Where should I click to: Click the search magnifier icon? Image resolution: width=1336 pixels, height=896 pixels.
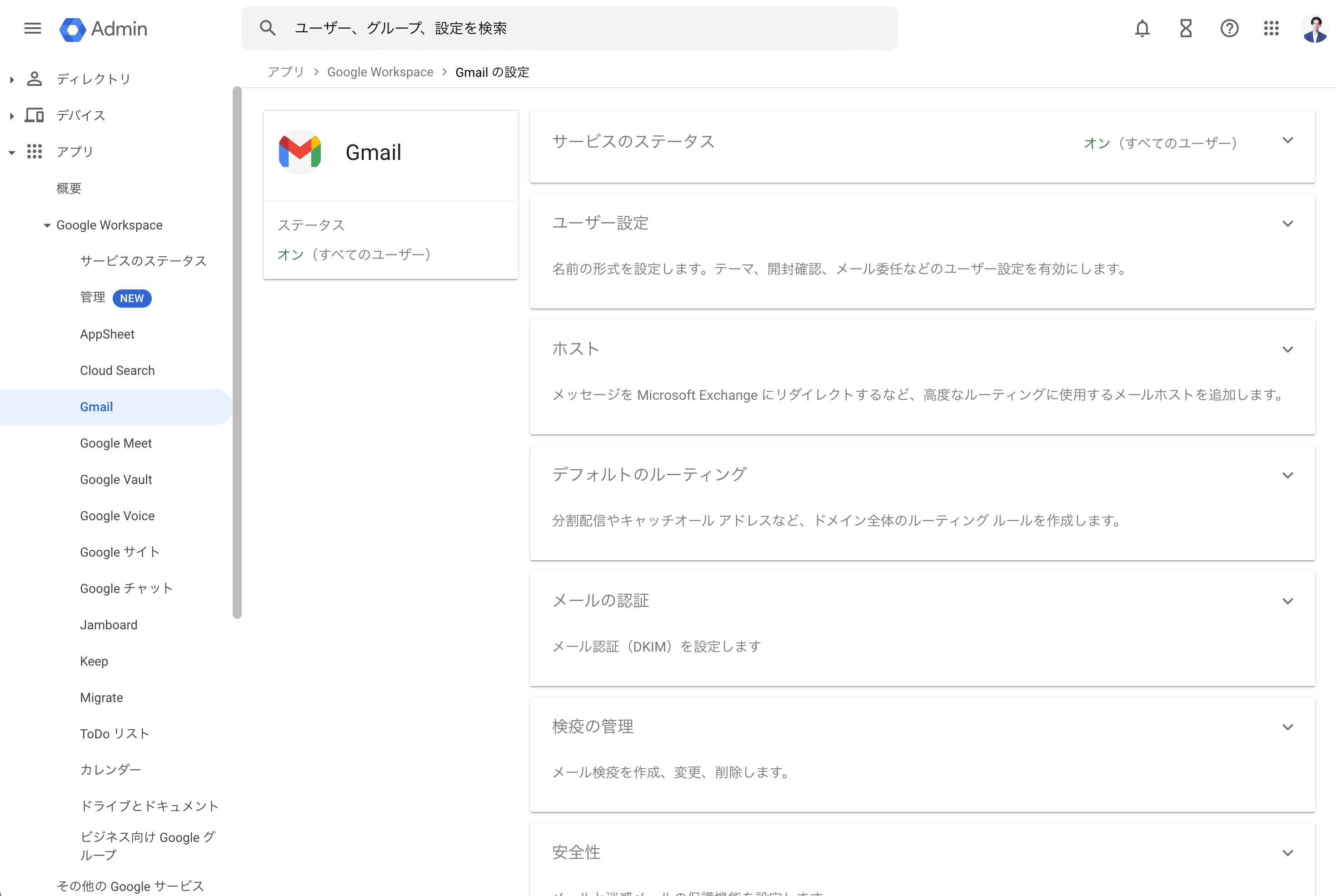(268, 28)
